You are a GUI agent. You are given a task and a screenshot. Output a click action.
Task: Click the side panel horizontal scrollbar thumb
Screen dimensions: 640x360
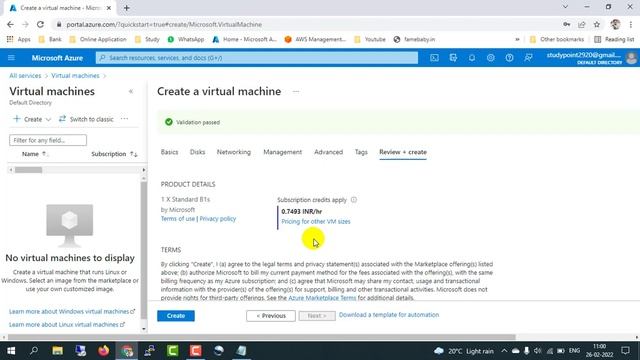tap(29, 170)
